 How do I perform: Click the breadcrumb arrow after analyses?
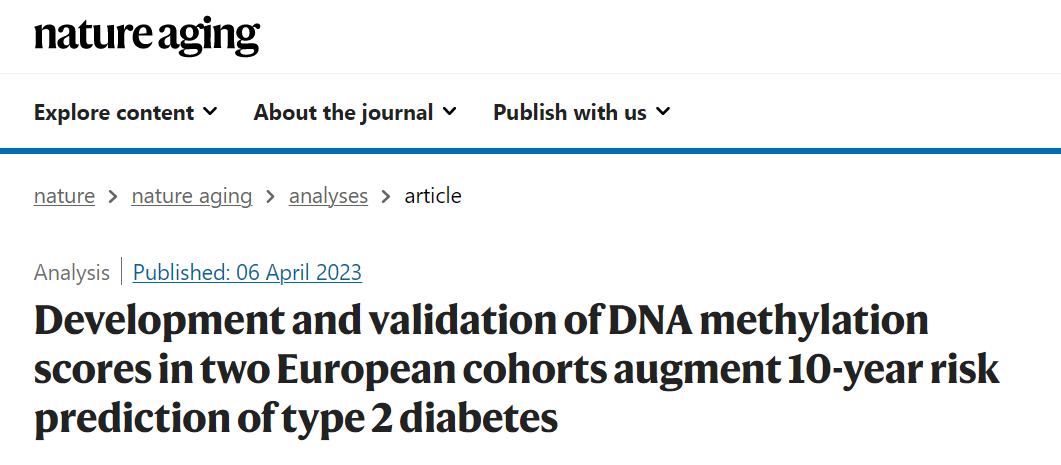pyautogui.click(x=386, y=197)
